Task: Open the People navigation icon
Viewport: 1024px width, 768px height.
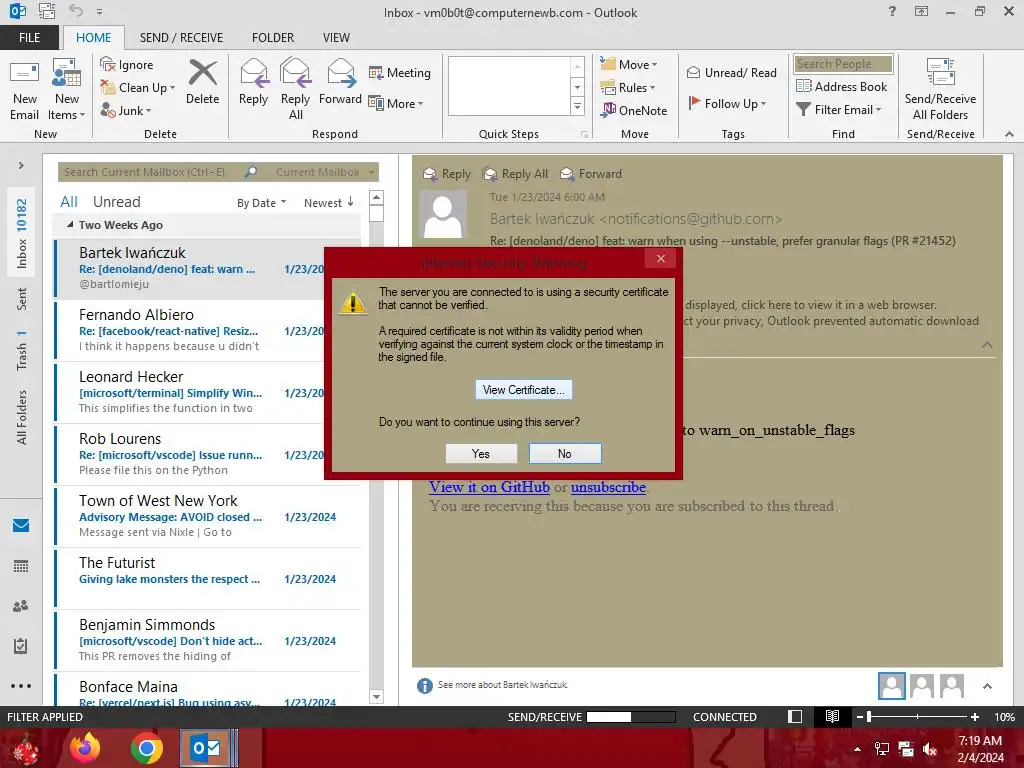Action: click(21, 606)
